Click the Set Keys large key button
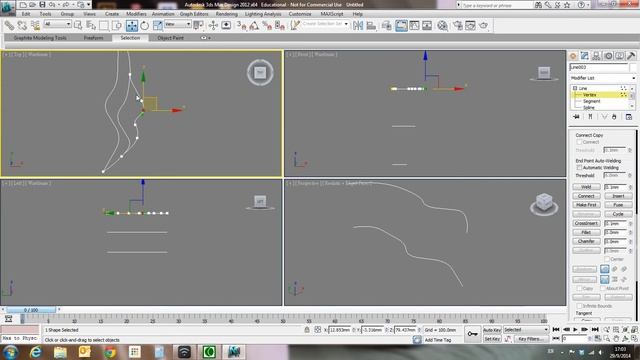This screenshot has height=360, width=640. [472, 334]
